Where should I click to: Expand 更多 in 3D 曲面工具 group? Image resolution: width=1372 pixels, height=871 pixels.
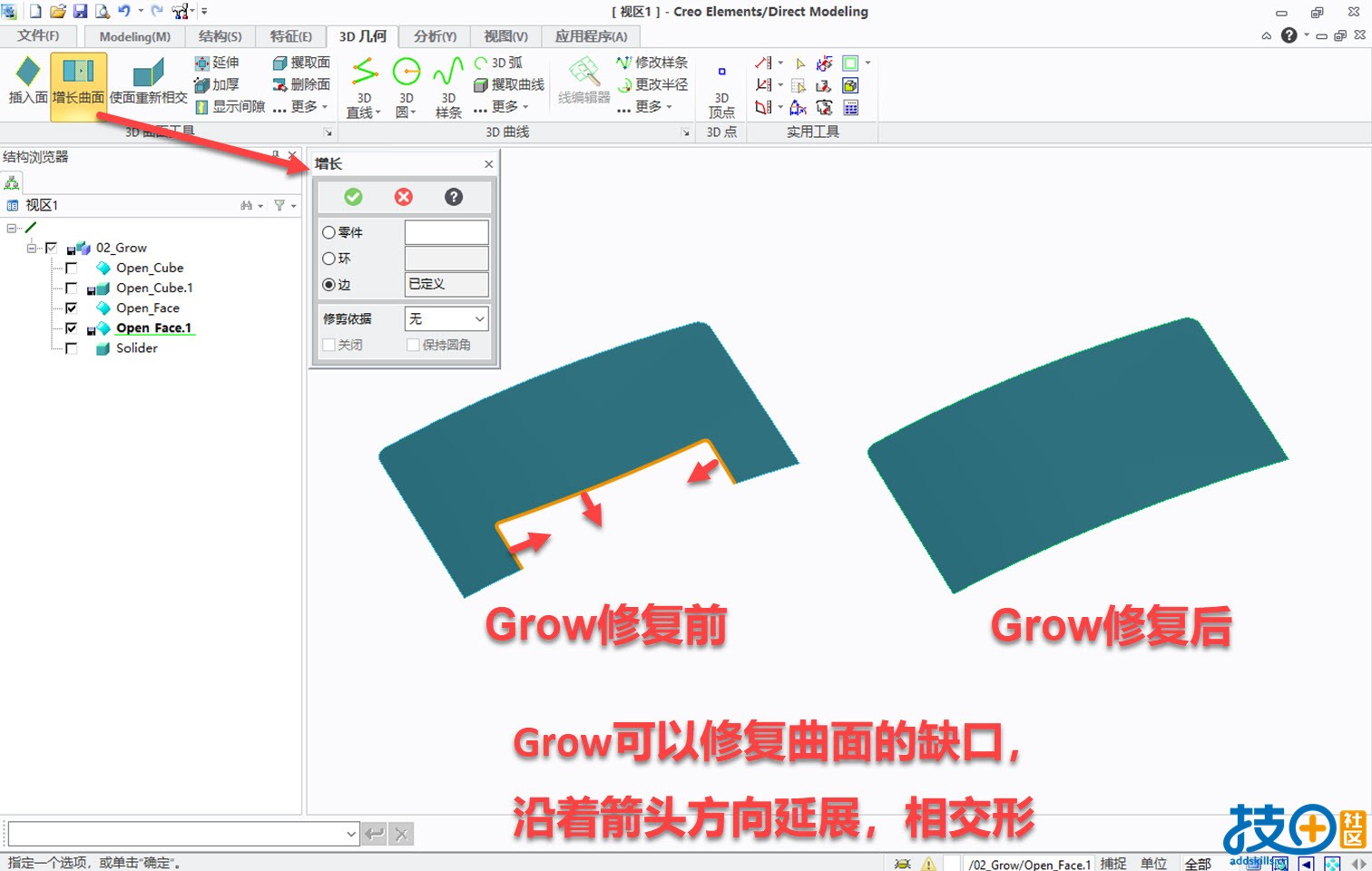pyautogui.click(x=301, y=106)
